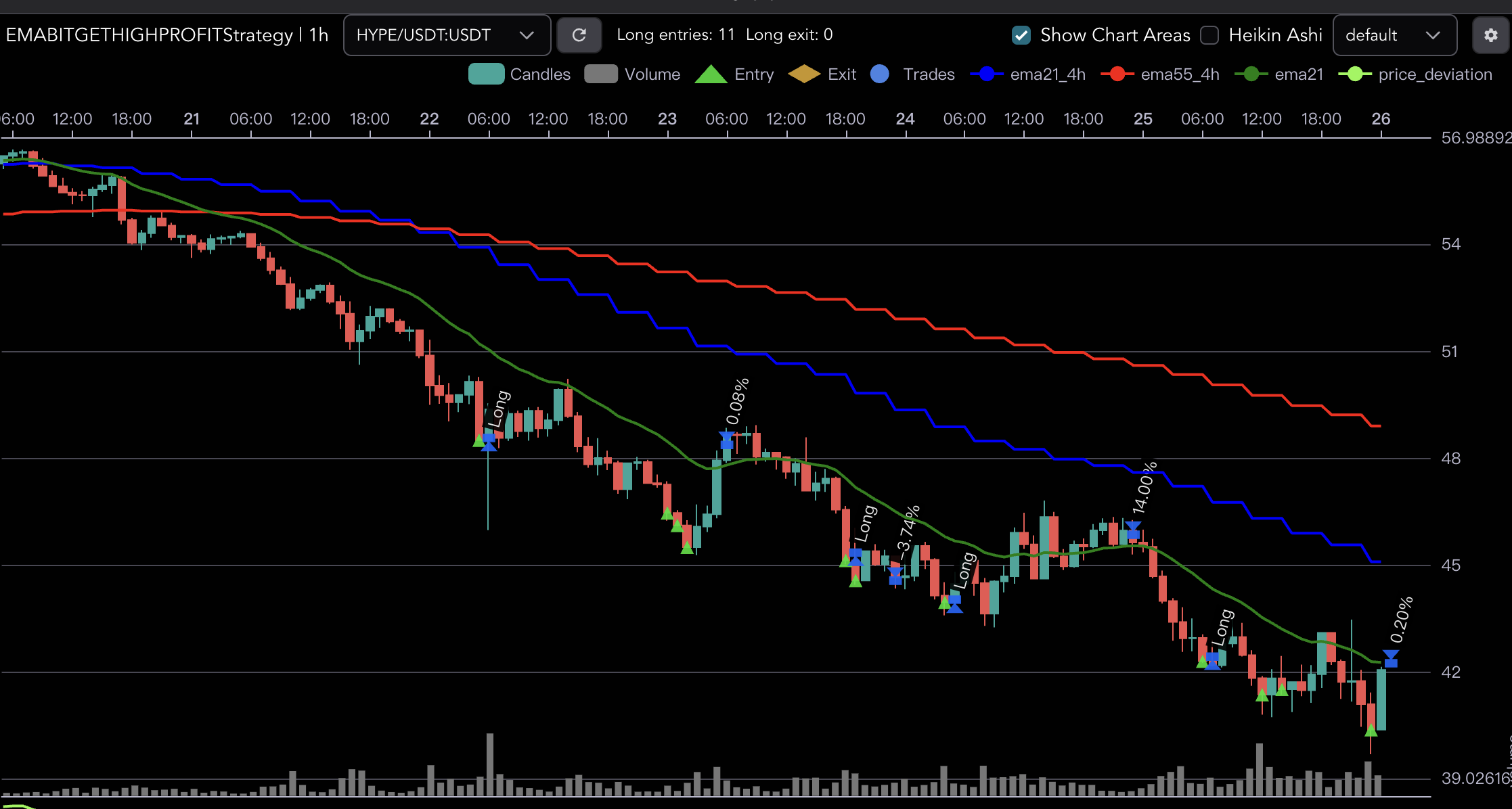Toggle price_deviation legend entry
This screenshot has width=1512, height=809.
pyautogui.click(x=1435, y=74)
